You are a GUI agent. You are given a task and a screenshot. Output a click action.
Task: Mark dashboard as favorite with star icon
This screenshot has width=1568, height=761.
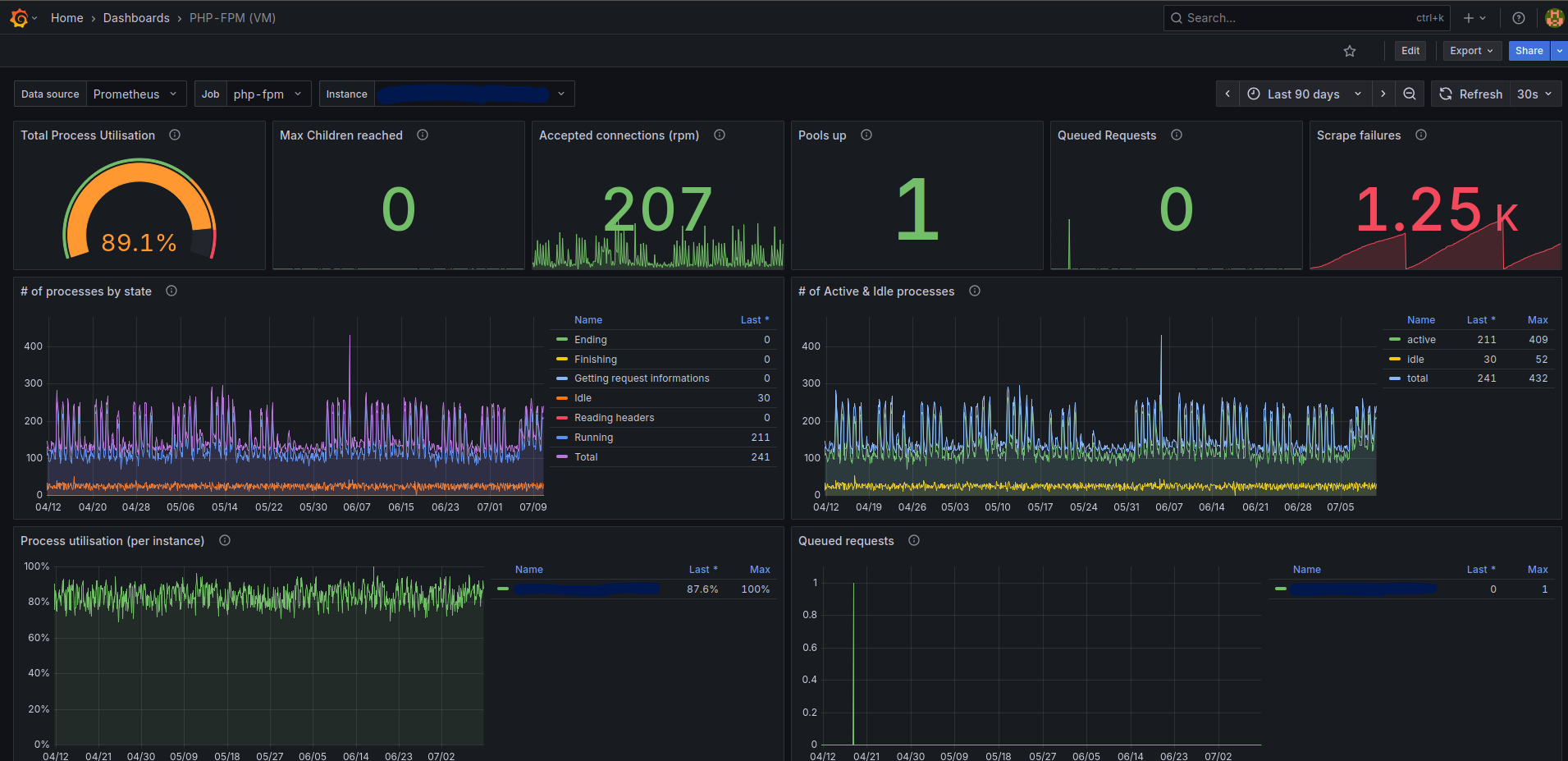point(1350,51)
